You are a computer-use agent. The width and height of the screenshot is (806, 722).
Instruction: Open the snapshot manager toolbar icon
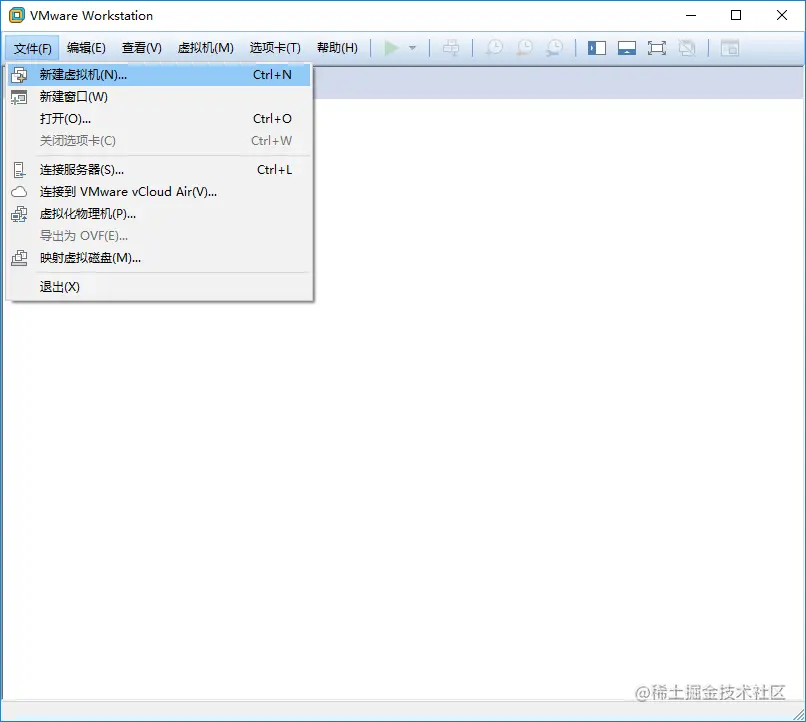click(554, 48)
